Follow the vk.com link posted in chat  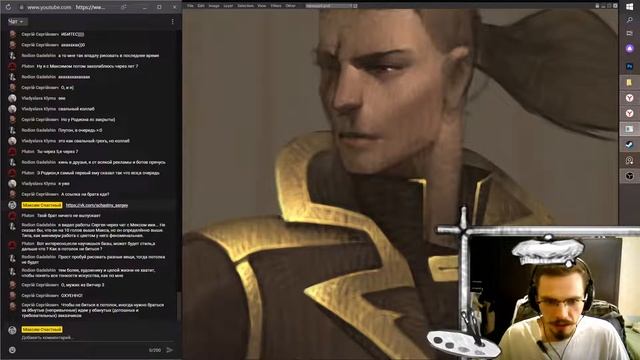point(97,205)
